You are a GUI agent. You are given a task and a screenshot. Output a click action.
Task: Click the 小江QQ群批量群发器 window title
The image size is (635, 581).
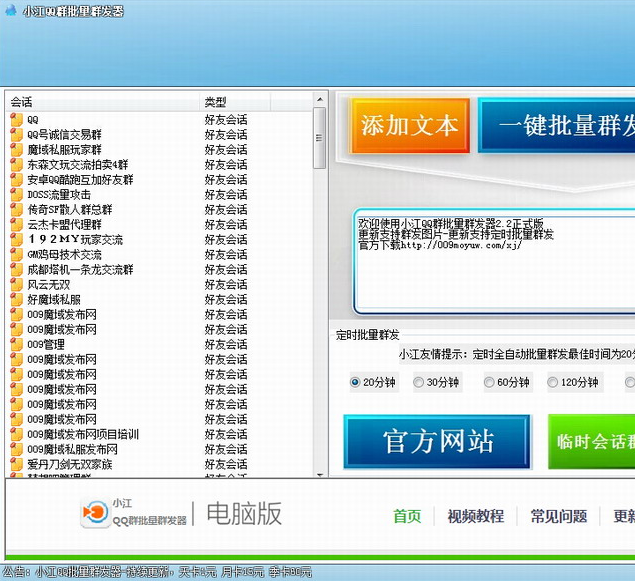pos(73,11)
